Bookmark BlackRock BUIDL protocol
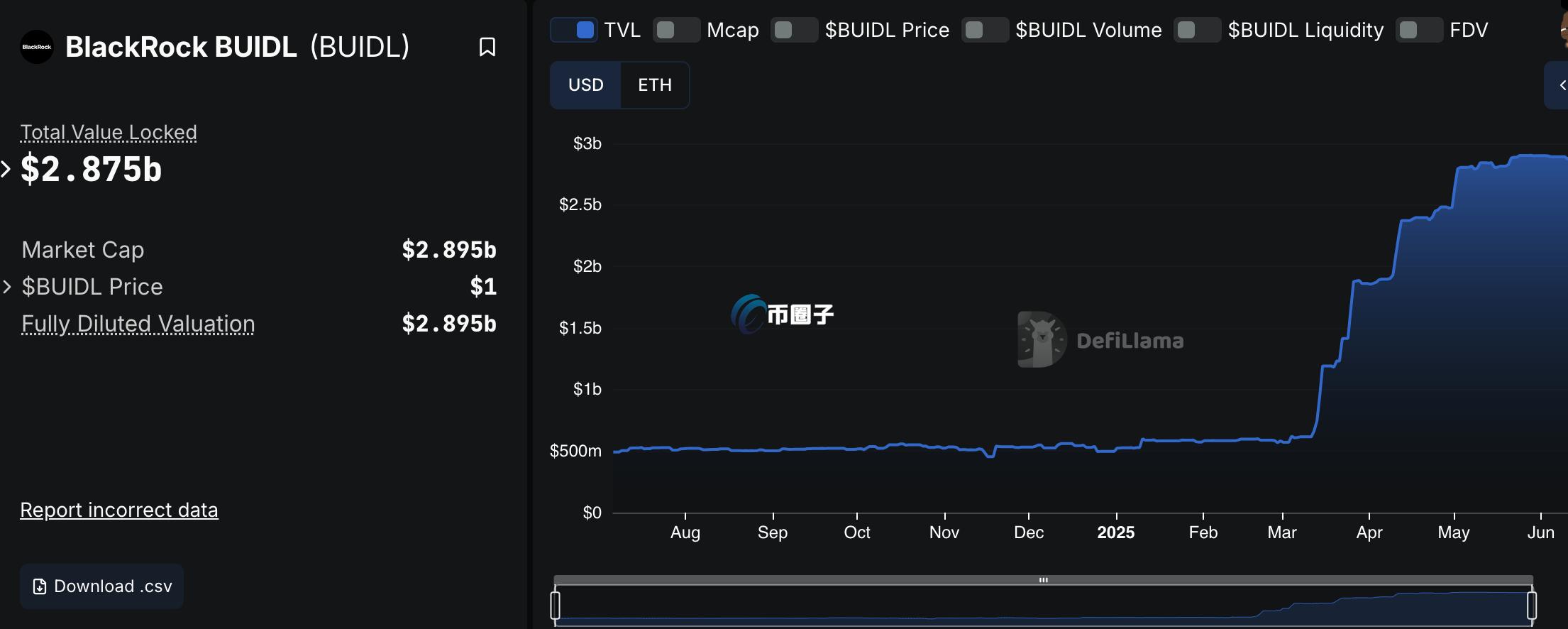The image size is (1568, 629). 487,47
